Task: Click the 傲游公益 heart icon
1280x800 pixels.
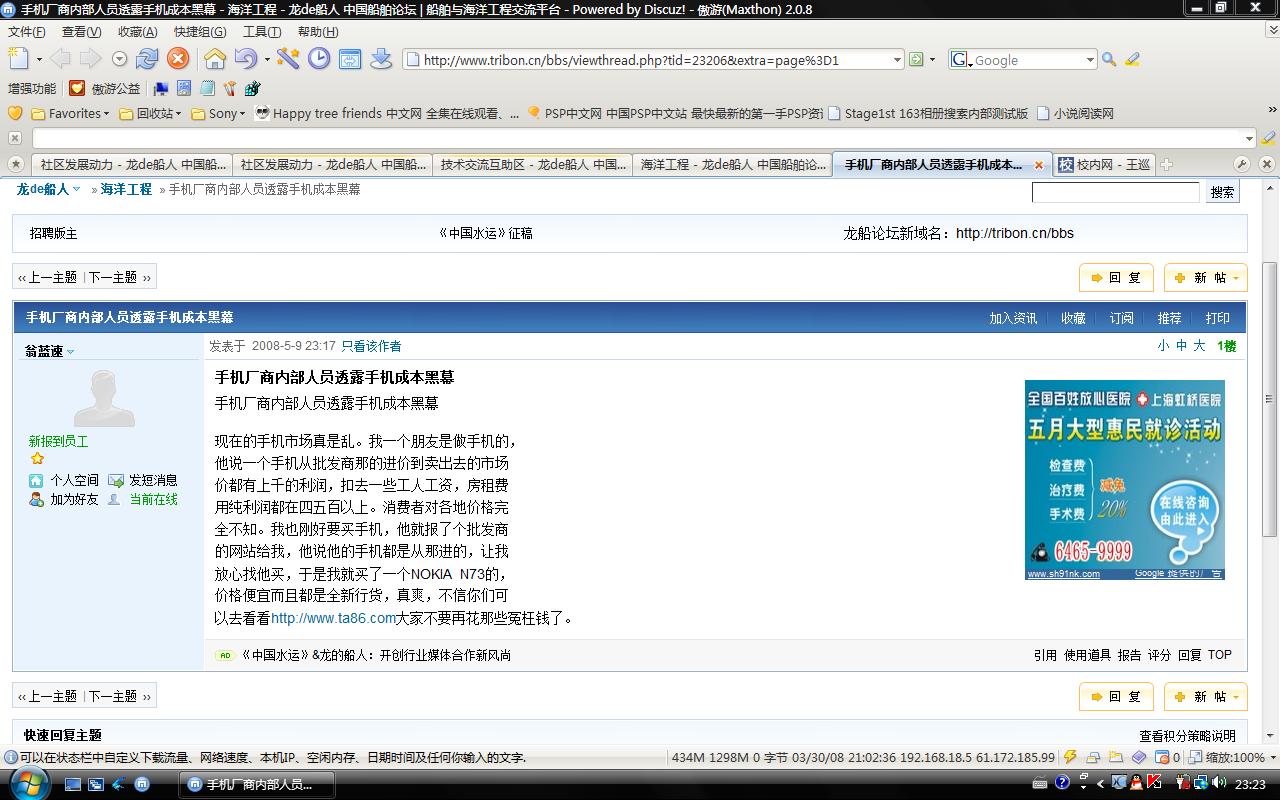Action: [x=77, y=88]
